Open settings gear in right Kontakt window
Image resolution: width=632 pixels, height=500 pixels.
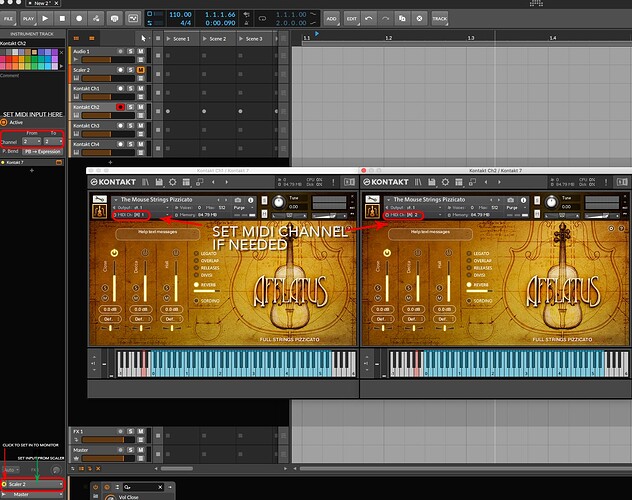point(445,182)
